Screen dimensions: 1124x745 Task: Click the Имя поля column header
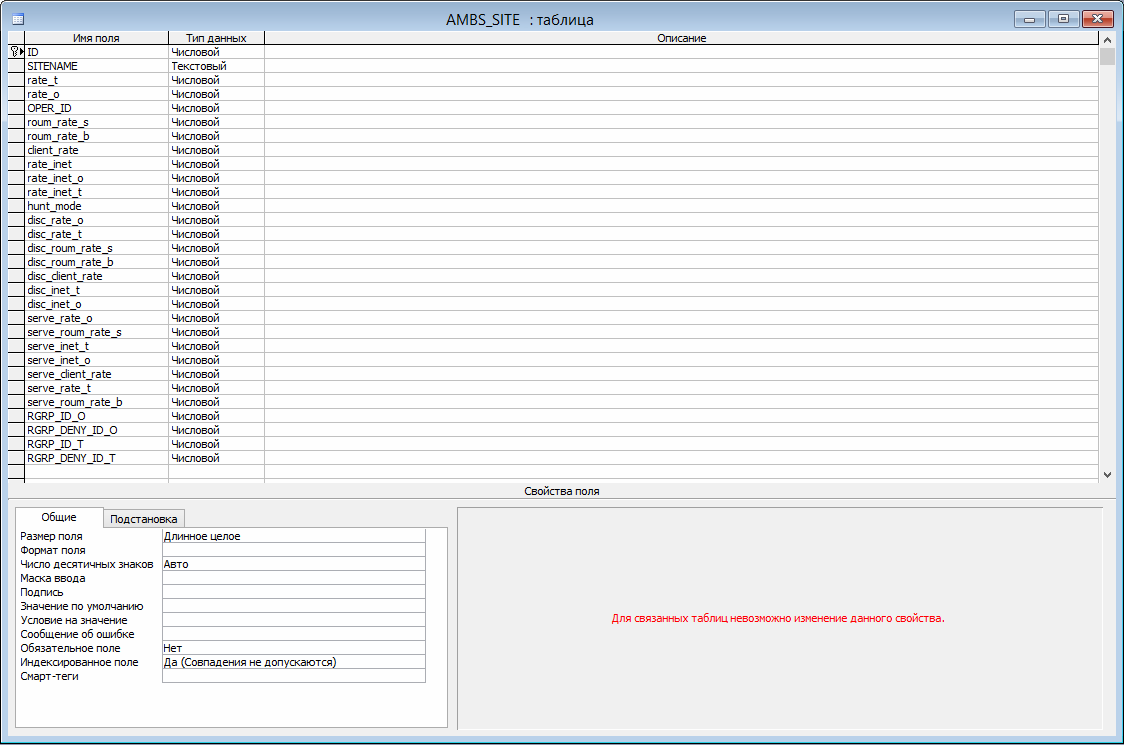point(96,38)
